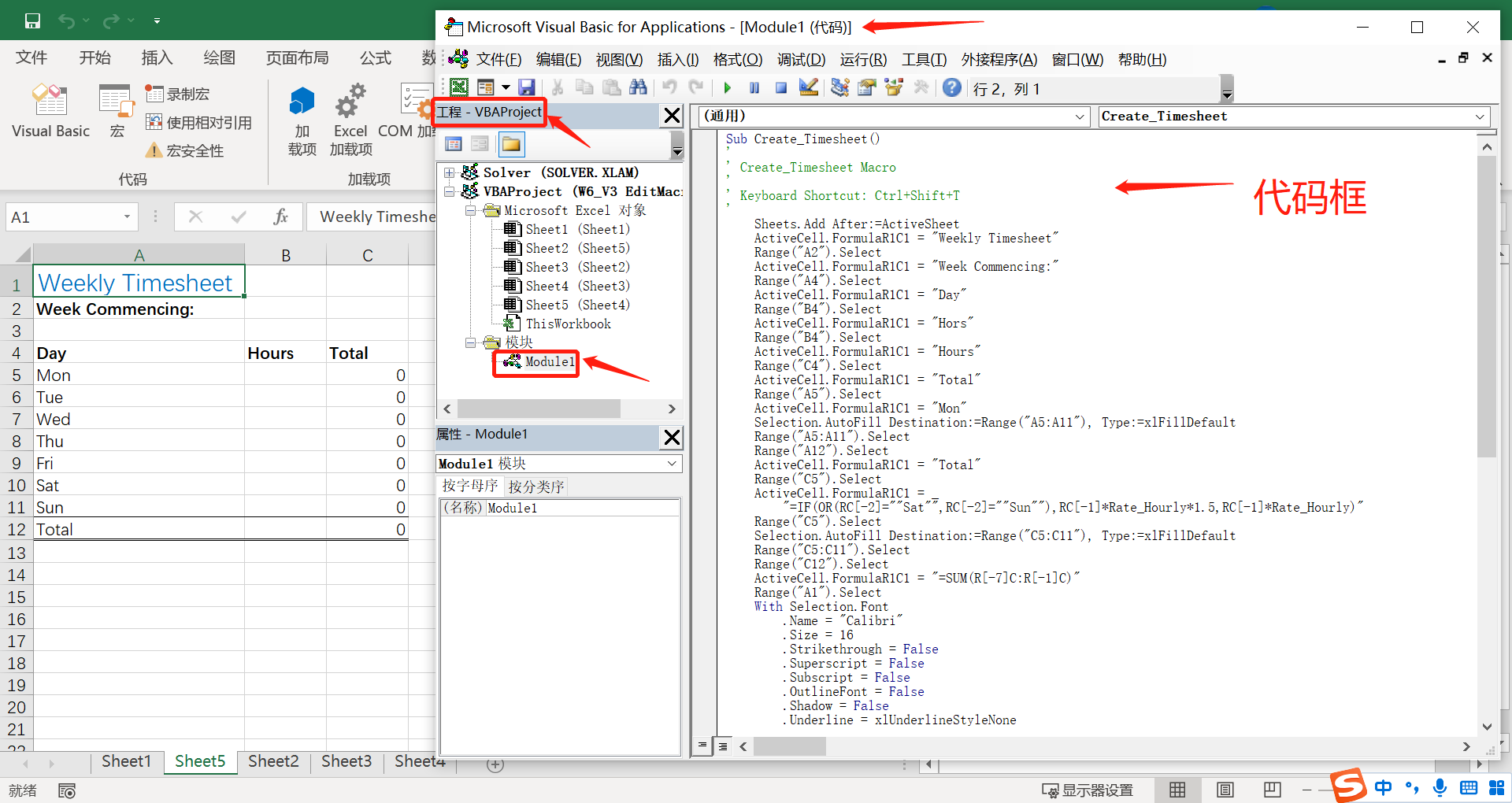
Task: Open UserForm insert dropdown arrow
Action: (x=506, y=87)
